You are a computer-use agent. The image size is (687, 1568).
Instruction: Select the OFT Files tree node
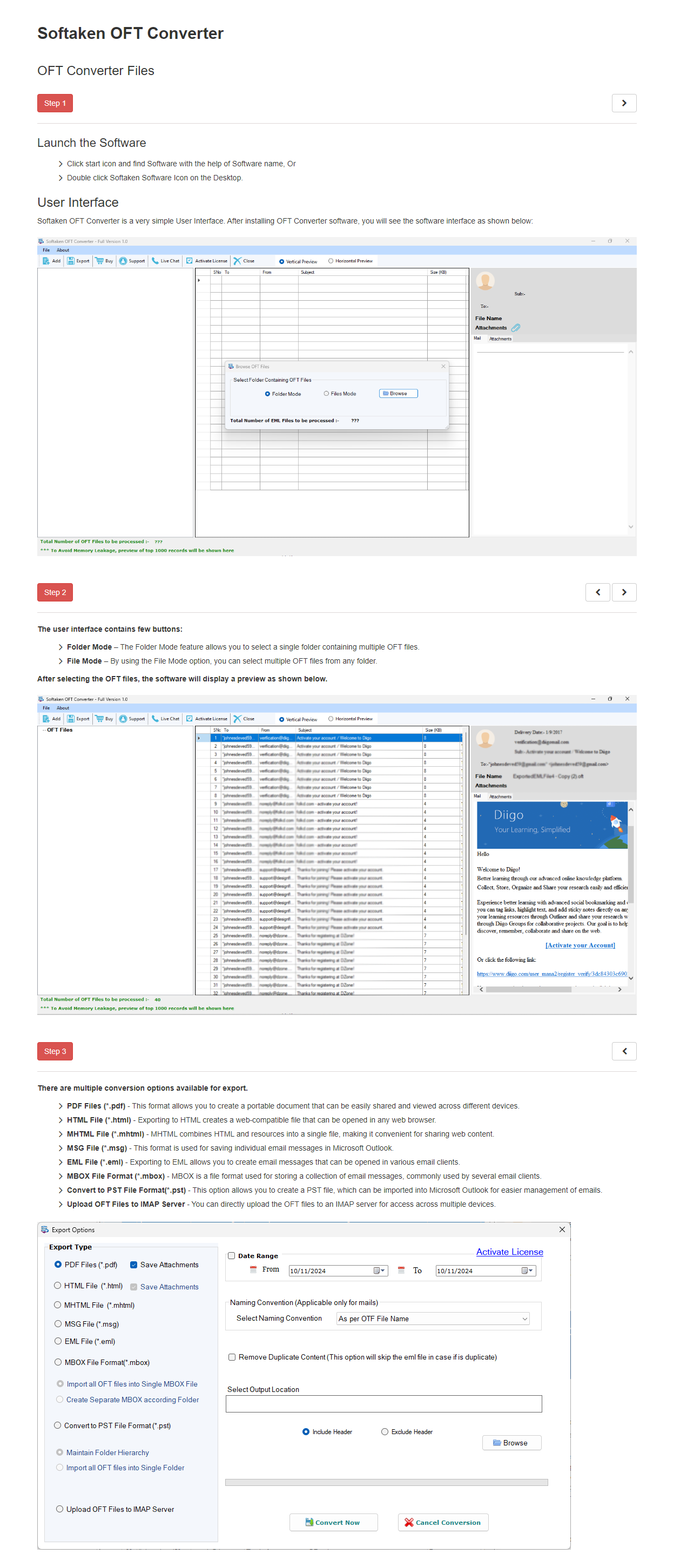pyautogui.click(x=59, y=729)
